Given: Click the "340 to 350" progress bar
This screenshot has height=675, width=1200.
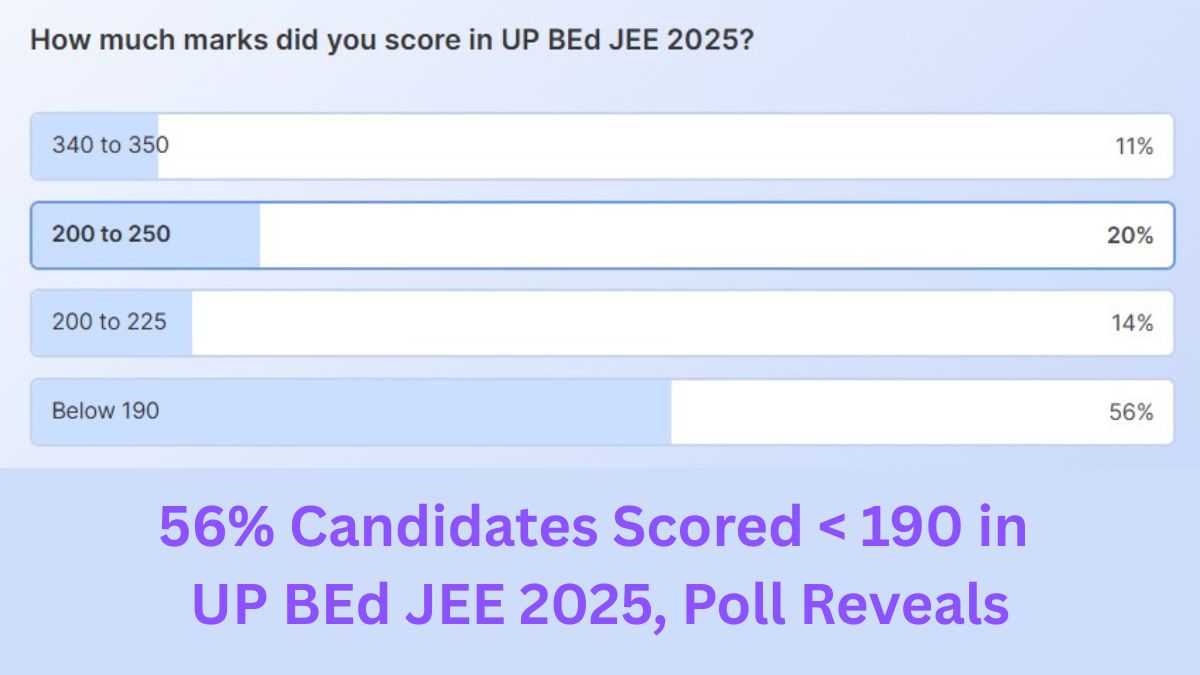Looking at the screenshot, I should 93,145.
